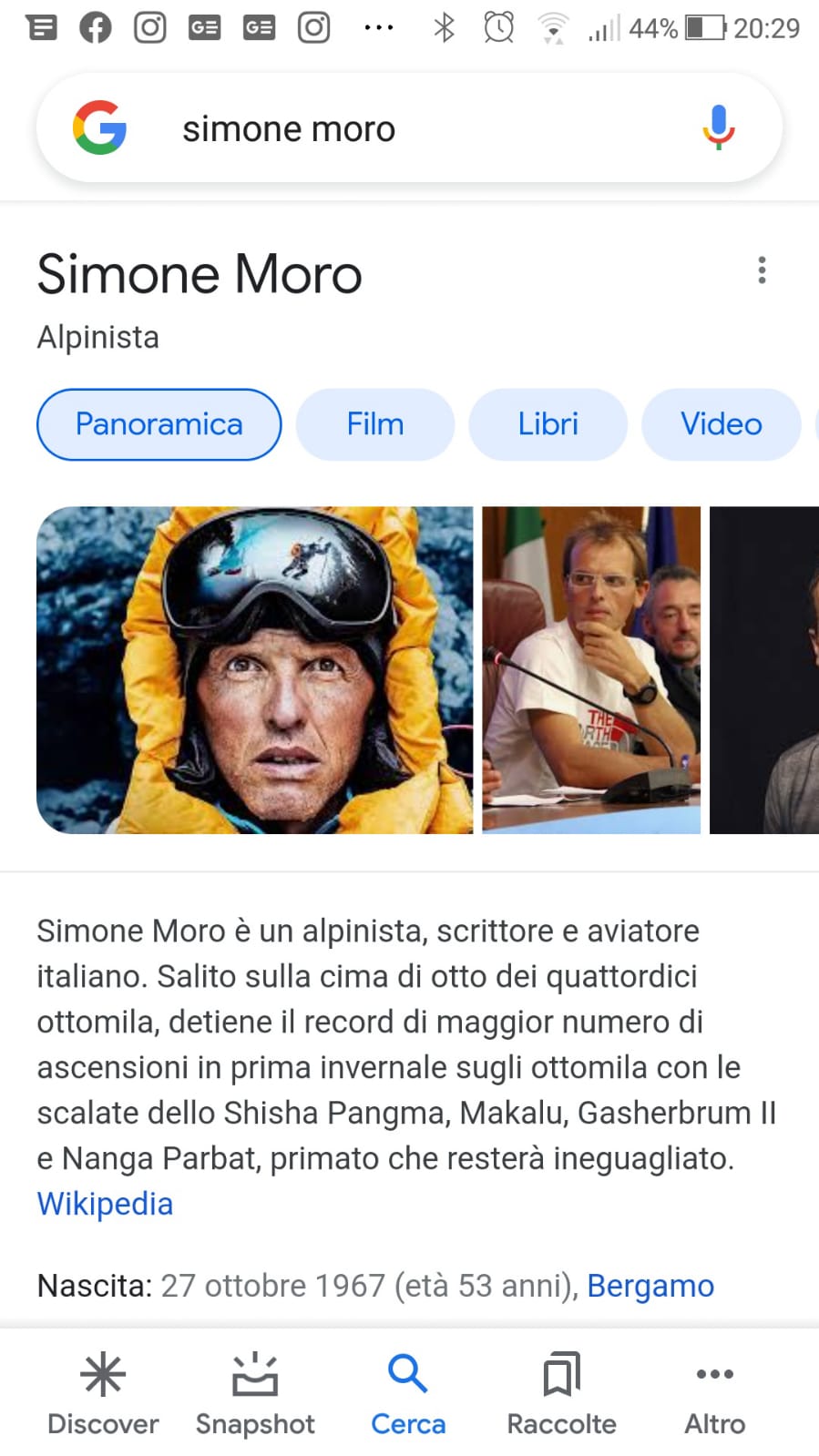The image size is (819, 1456).
Task: Select the Panoramica tab
Action: (159, 424)
